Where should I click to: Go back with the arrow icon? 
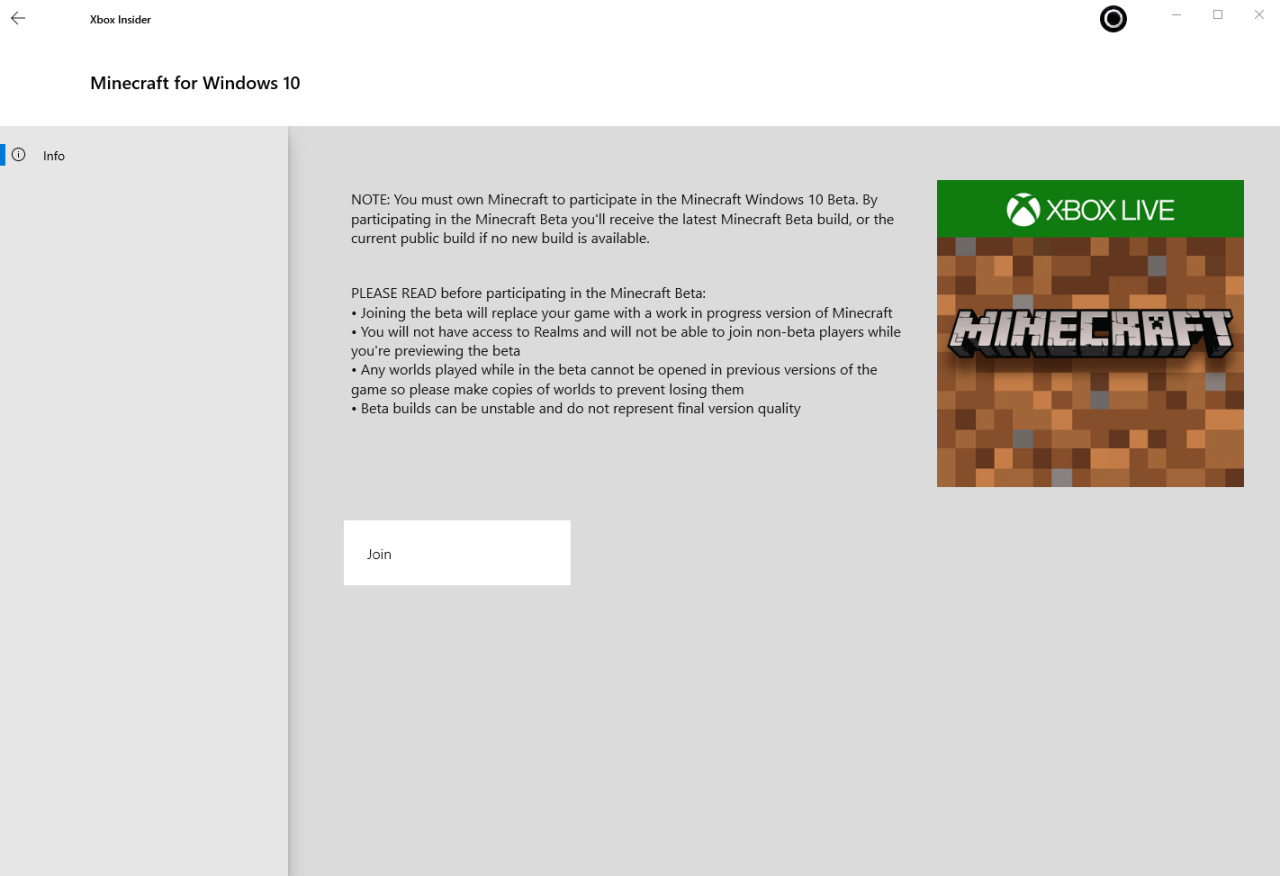pos(18,18)
